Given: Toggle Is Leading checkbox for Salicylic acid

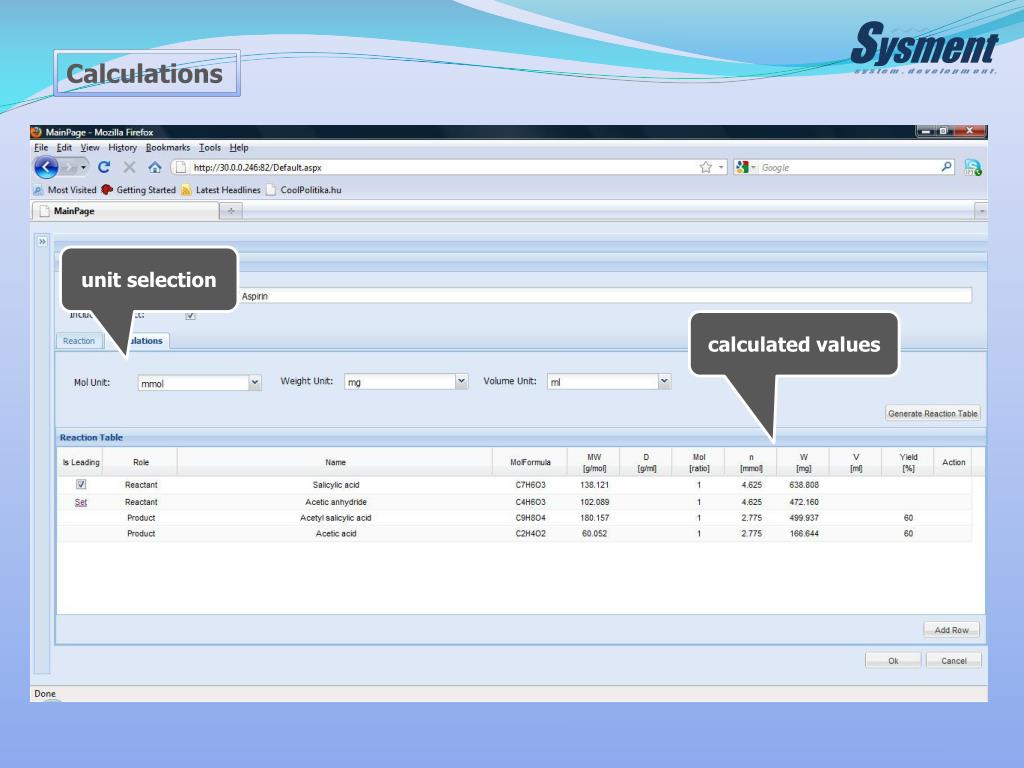Looking at the screenshot, I should tap(81, 485).
